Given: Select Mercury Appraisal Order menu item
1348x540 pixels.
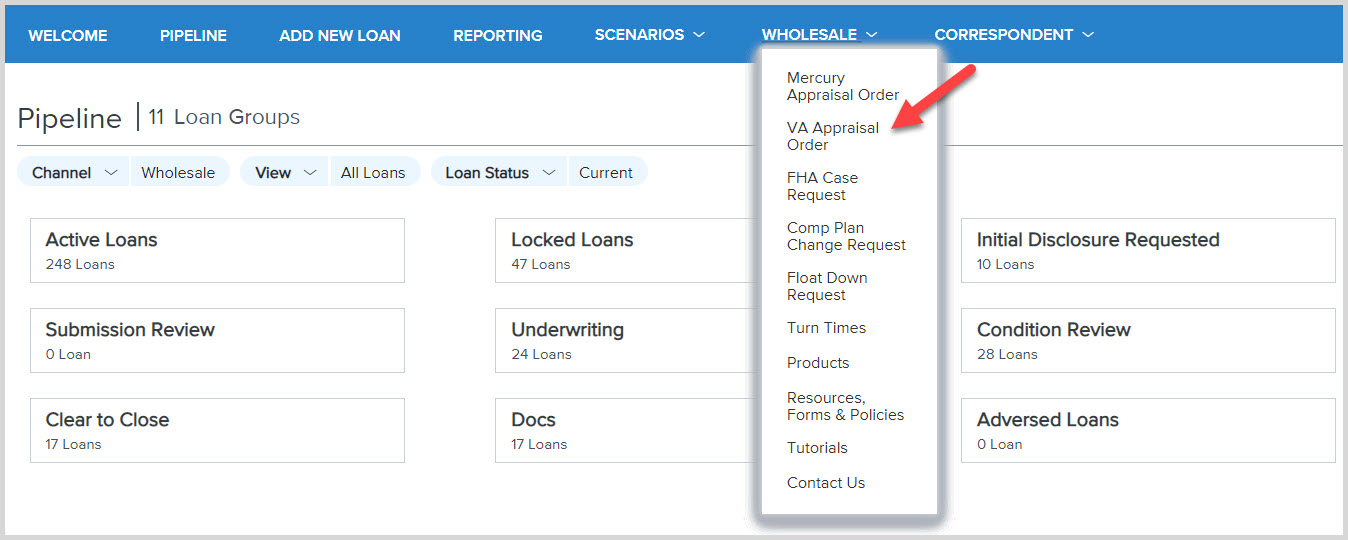Looking at the screenshot, I should 842,86.
